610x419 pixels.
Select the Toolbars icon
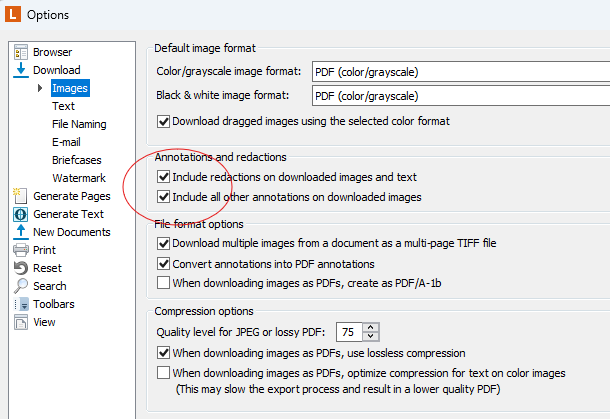21,304
